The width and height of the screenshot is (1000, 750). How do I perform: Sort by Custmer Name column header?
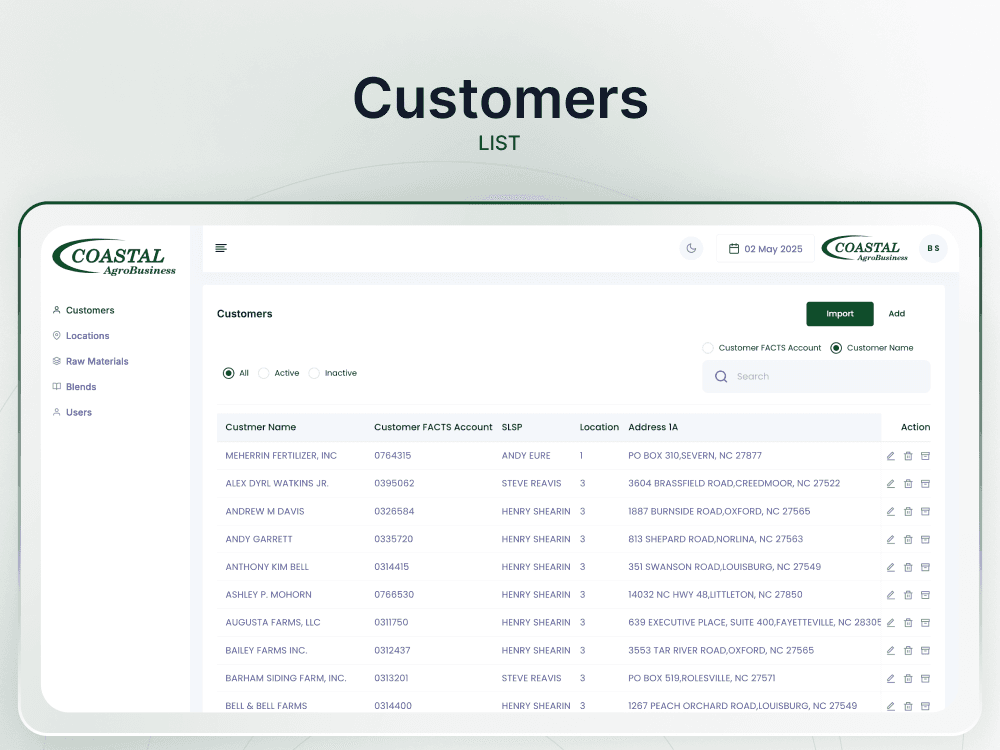(x=261, y=427)
